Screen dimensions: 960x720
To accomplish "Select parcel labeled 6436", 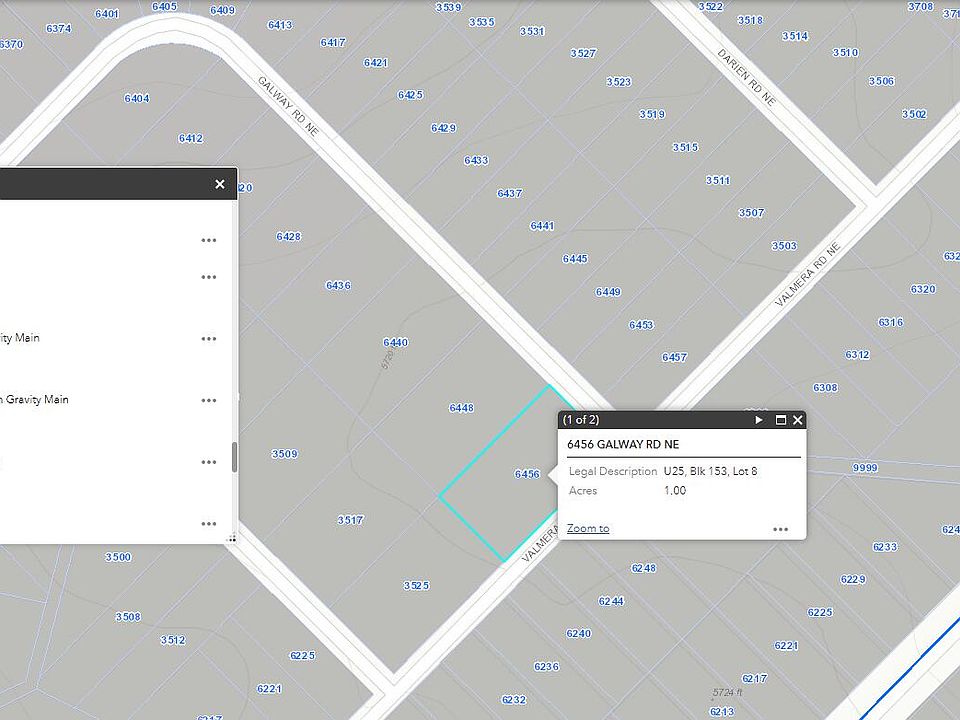I will click(x=338, y=285).
